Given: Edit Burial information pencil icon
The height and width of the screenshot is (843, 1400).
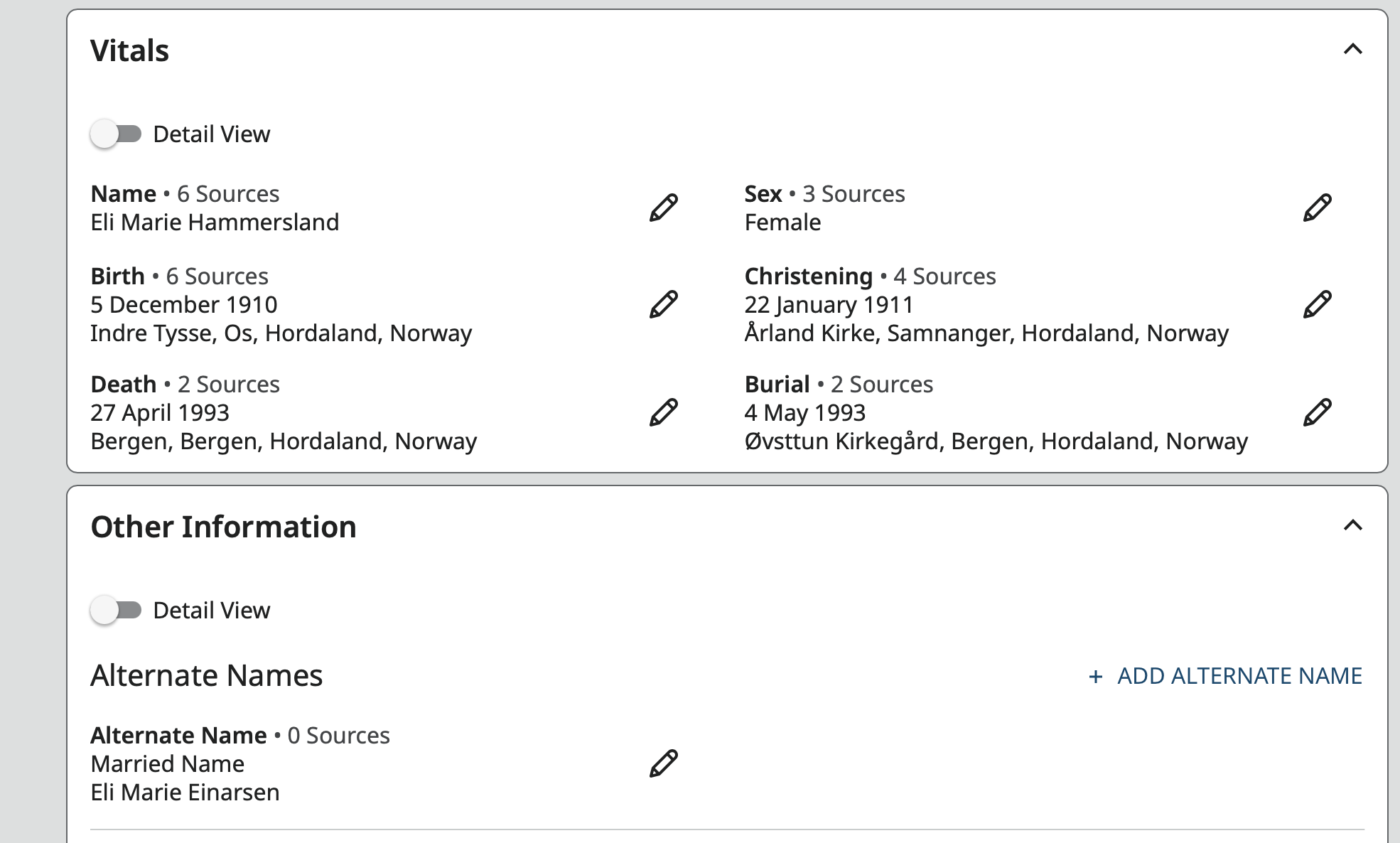Looking at the screenshot, I should (1317, 412).
